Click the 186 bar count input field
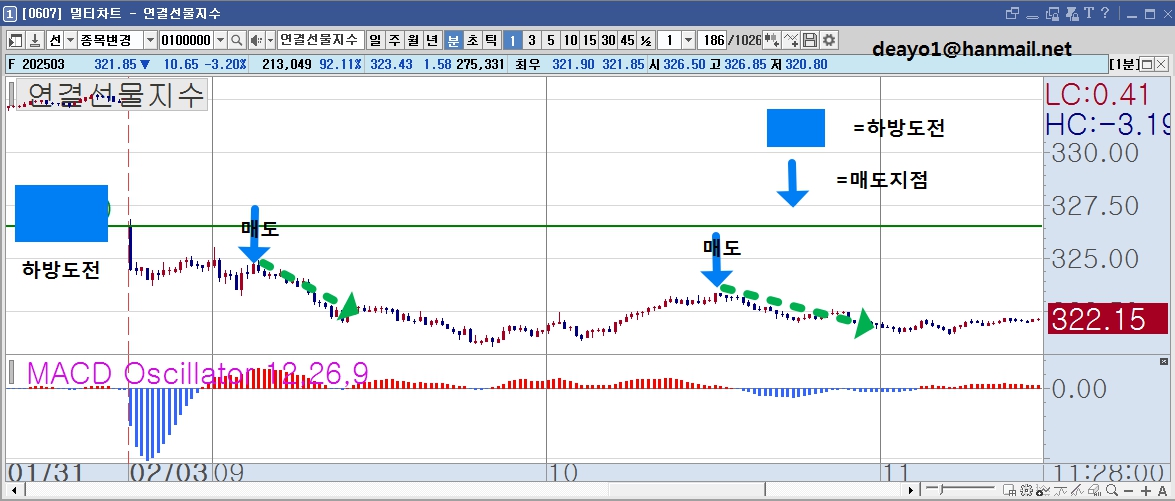This screenshot has height=501, width=1175. pyautogui.click(x=710, y=40)
